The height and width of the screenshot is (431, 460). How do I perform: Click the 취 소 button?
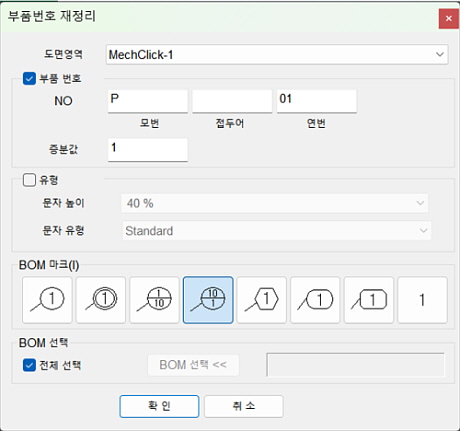pos(244,406)
